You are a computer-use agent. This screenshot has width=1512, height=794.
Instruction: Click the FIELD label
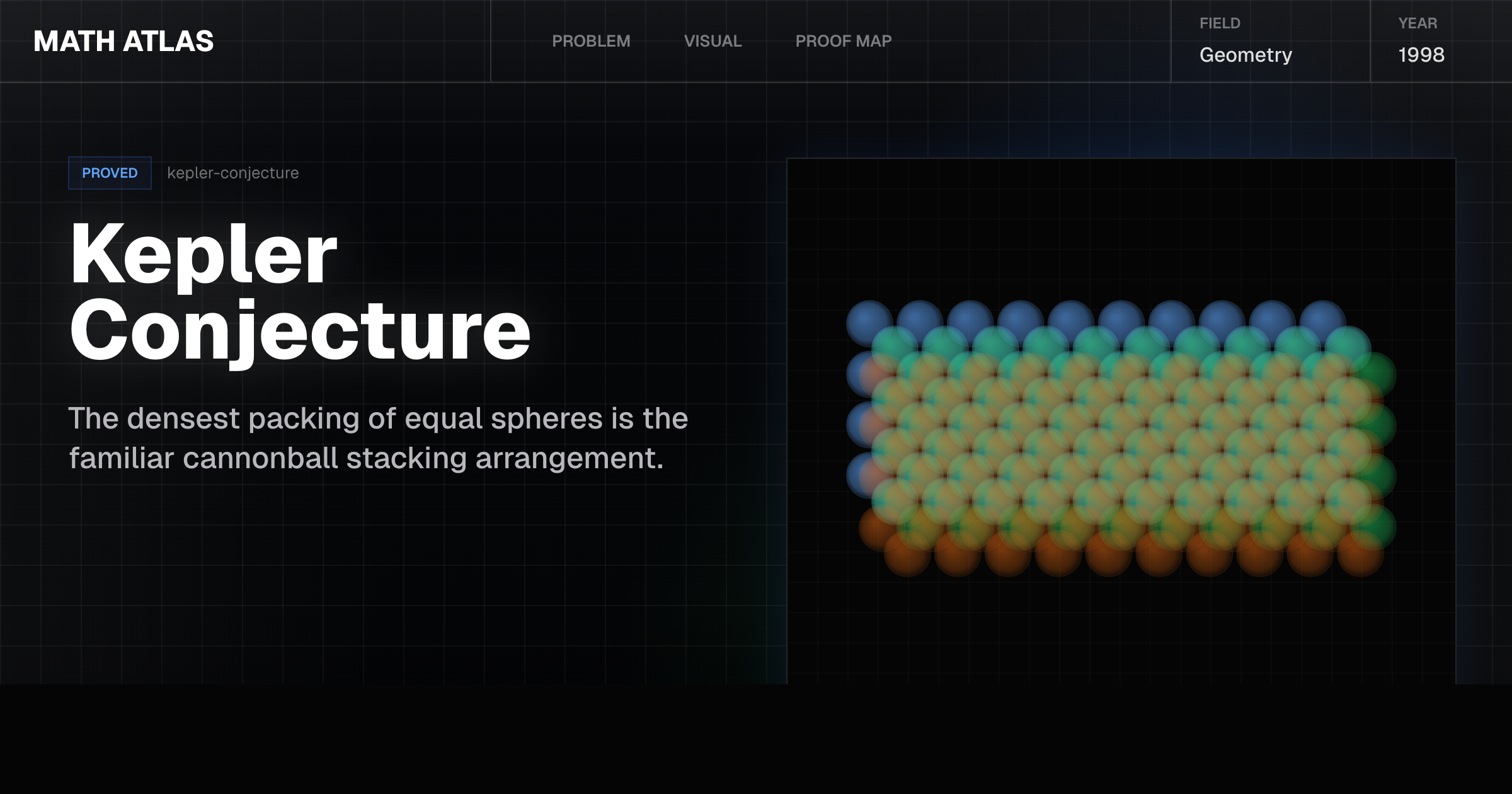[x=1220, y=23]
